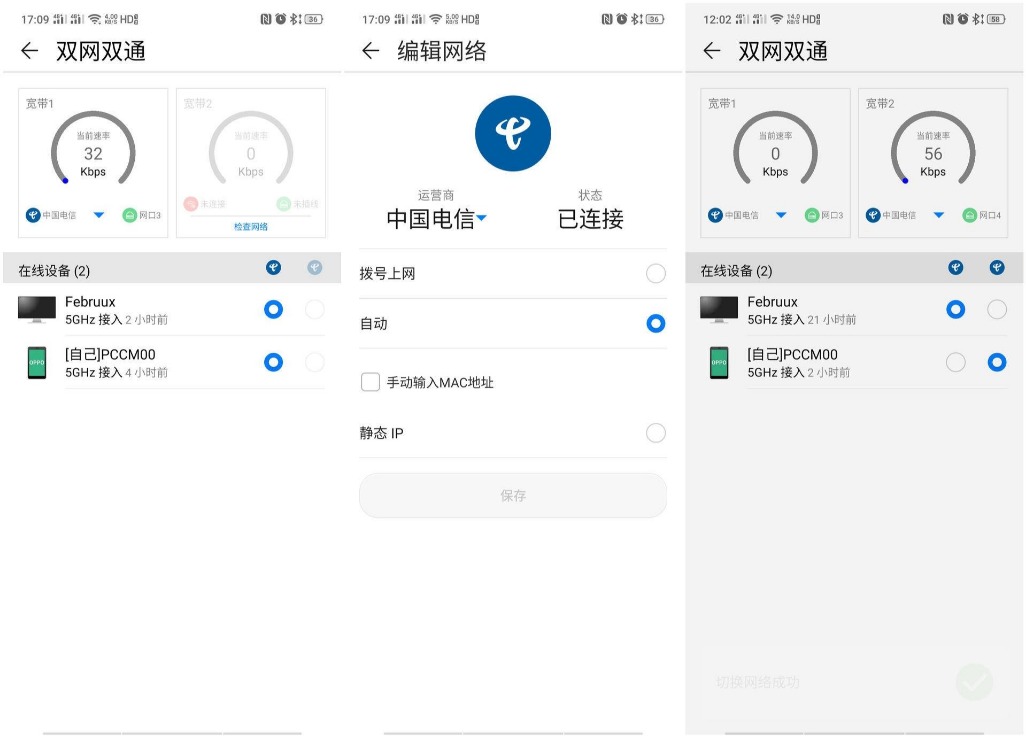The image size is (1026, 738).
Task: Tap the 网口4 port icon under 宽带2
Action: point(970,215)
